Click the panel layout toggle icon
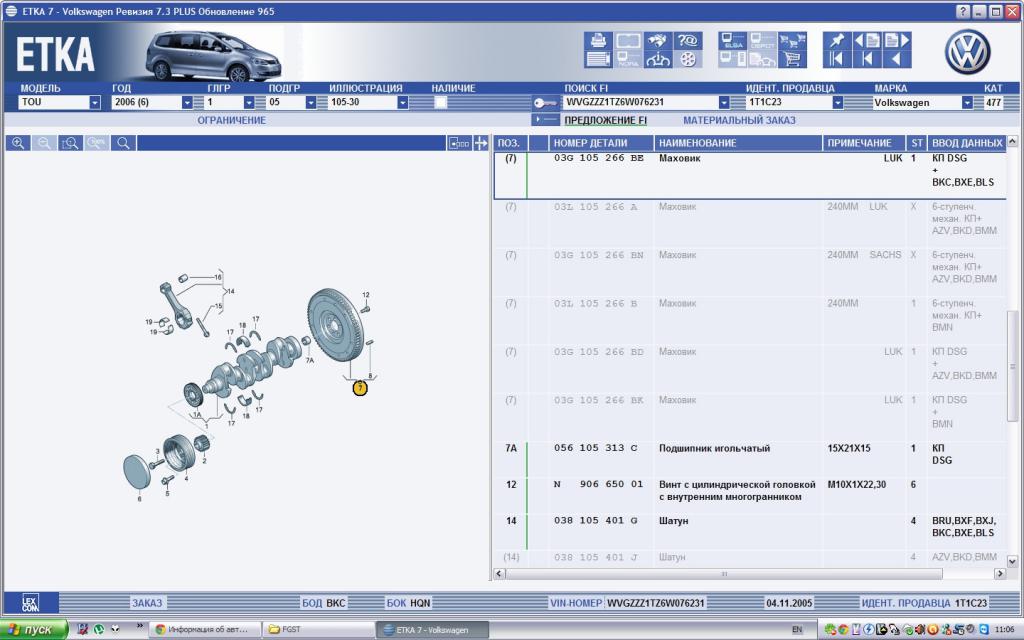This screenshot has height=640, width=1024. click(459, 143)
